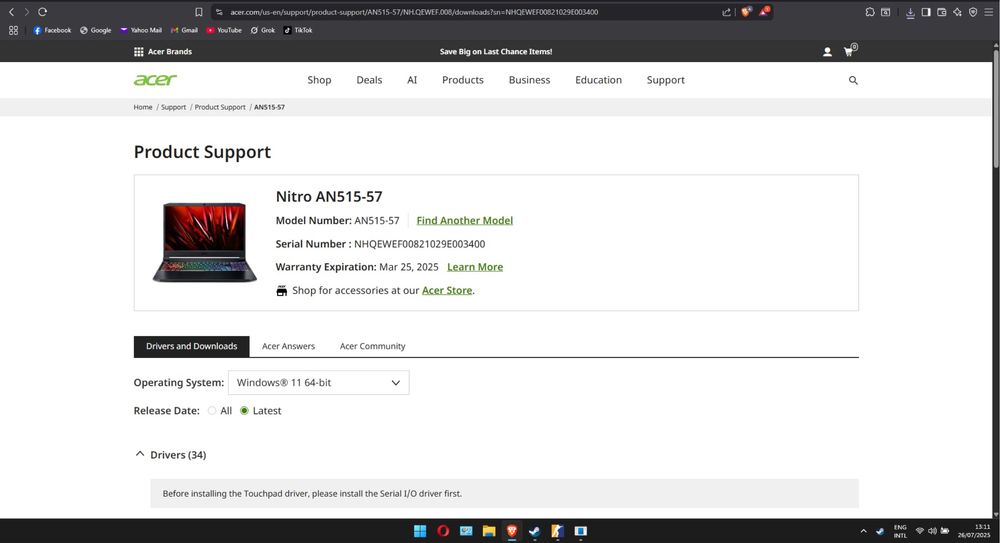Screen dimensions: 1000x543
Task: Select Drivers and Downloads tab
Action: (191, 346)
